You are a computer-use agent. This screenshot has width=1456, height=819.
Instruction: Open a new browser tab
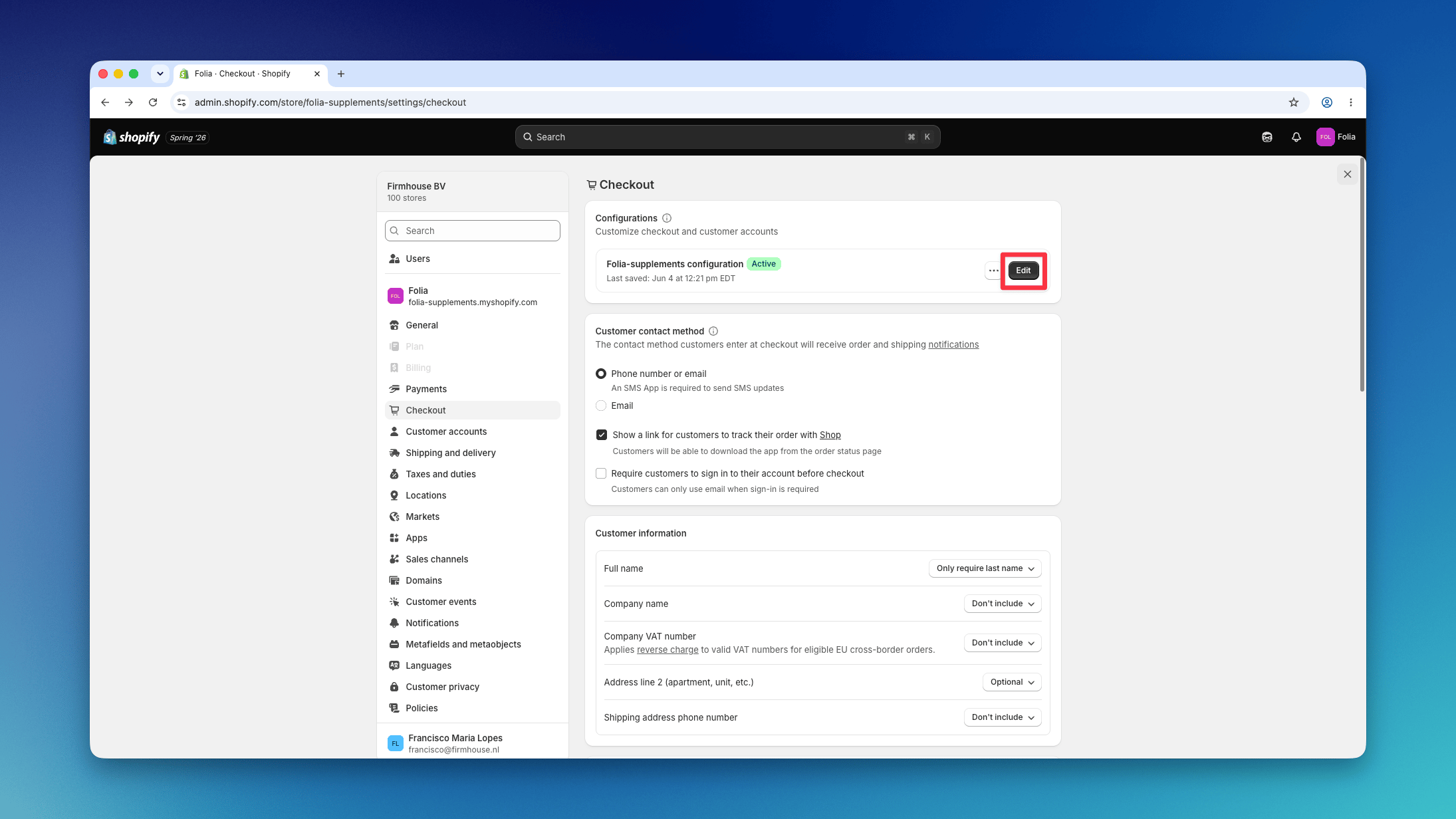[341, 74]
